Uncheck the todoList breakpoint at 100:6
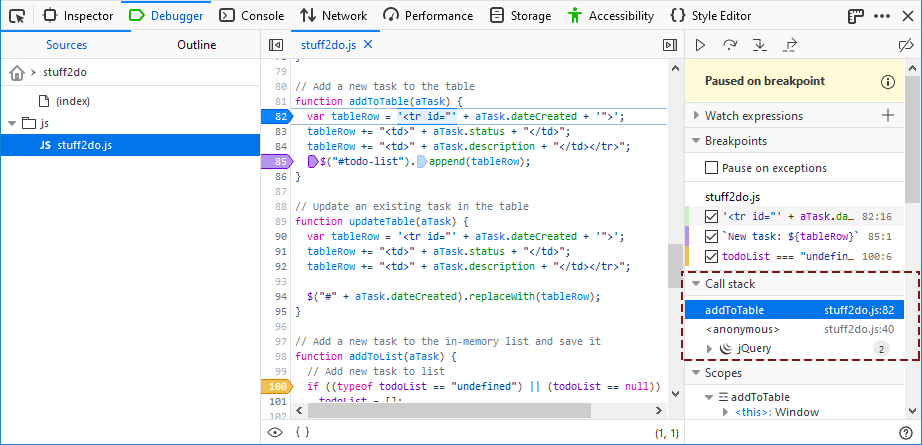 pyautogui.click(x=712, y=256)
